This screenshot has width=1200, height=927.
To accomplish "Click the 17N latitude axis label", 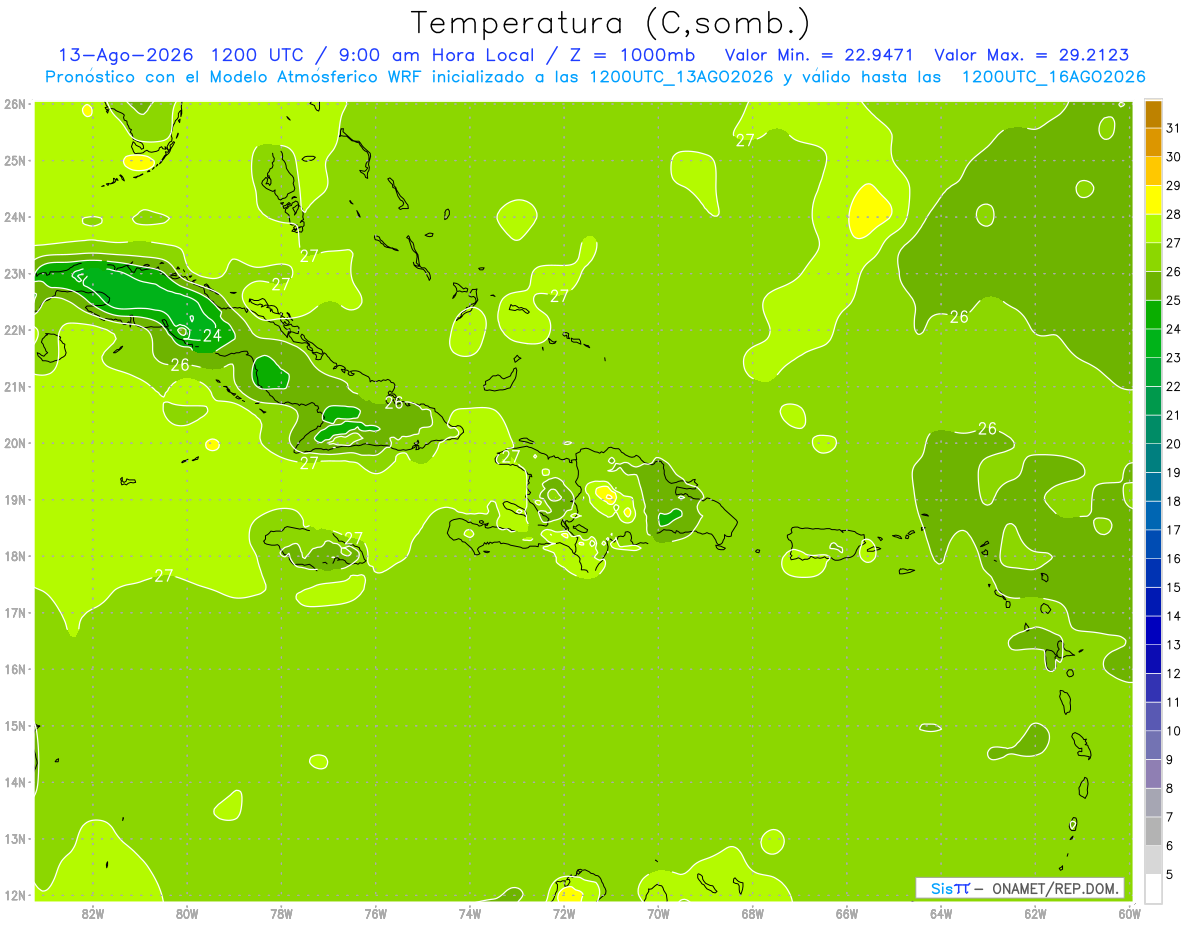I will tap(14, 612).
